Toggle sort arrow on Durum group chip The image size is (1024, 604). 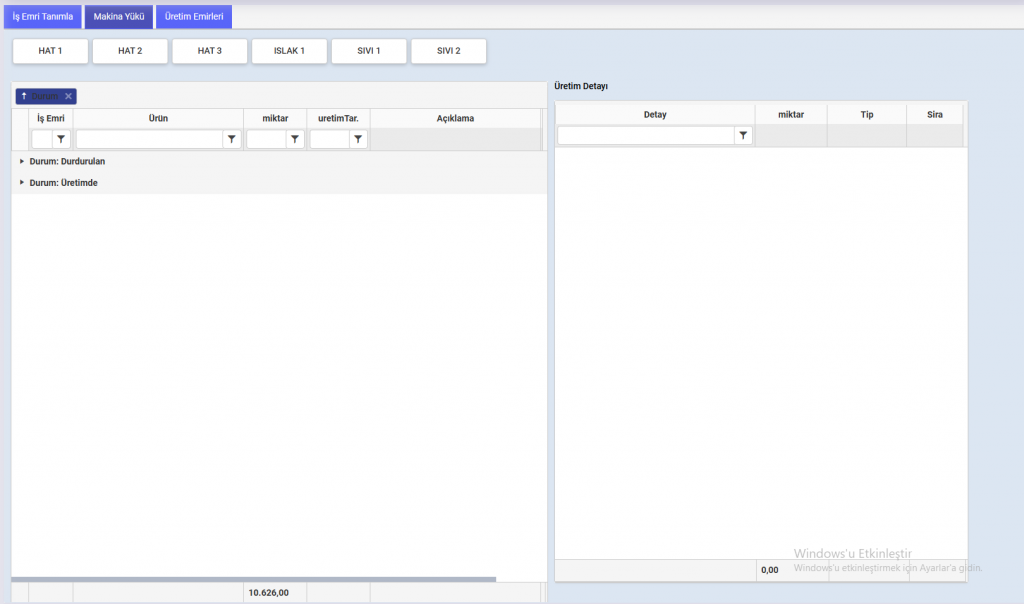click(x=24, y=96)
